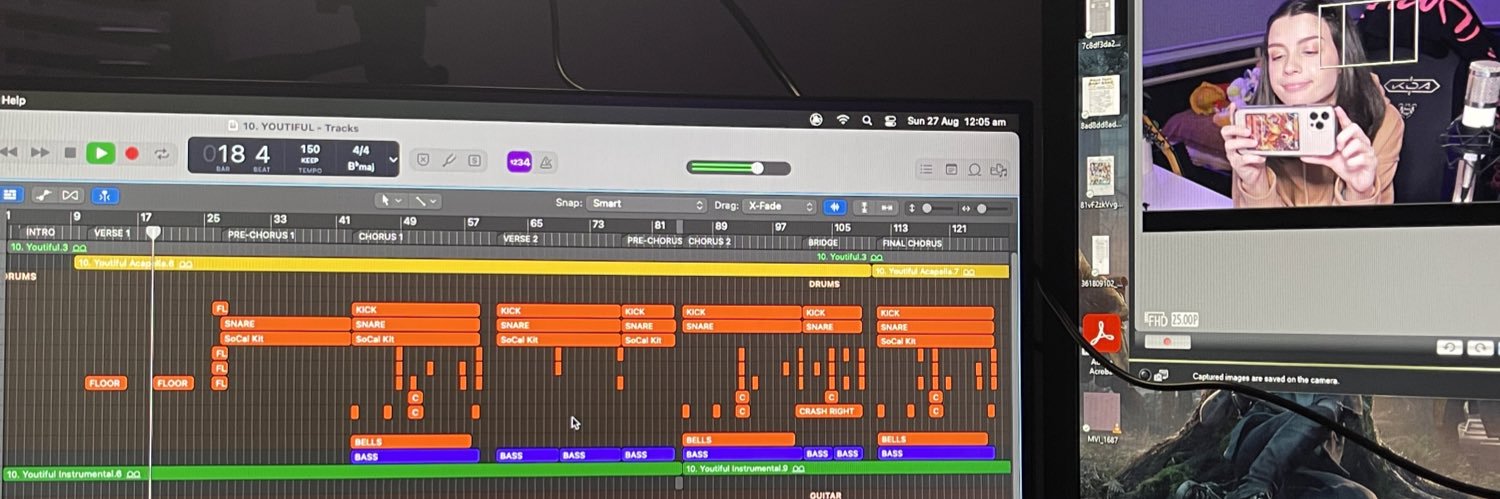Open the Drag X-Fade dropdown

(x=779, y=206)
